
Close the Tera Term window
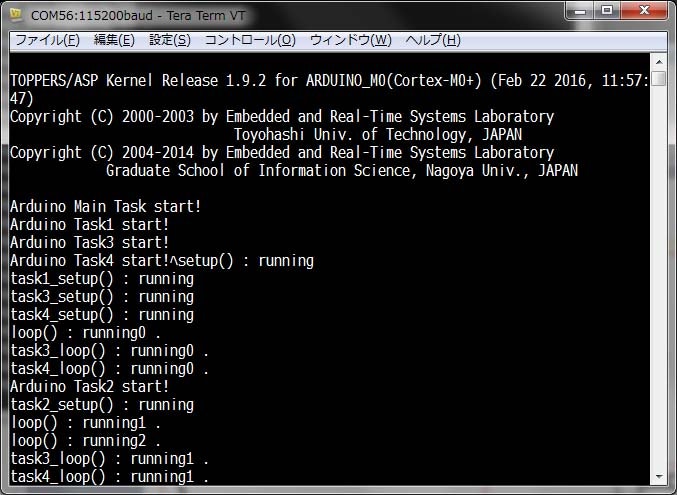[644, 11]
